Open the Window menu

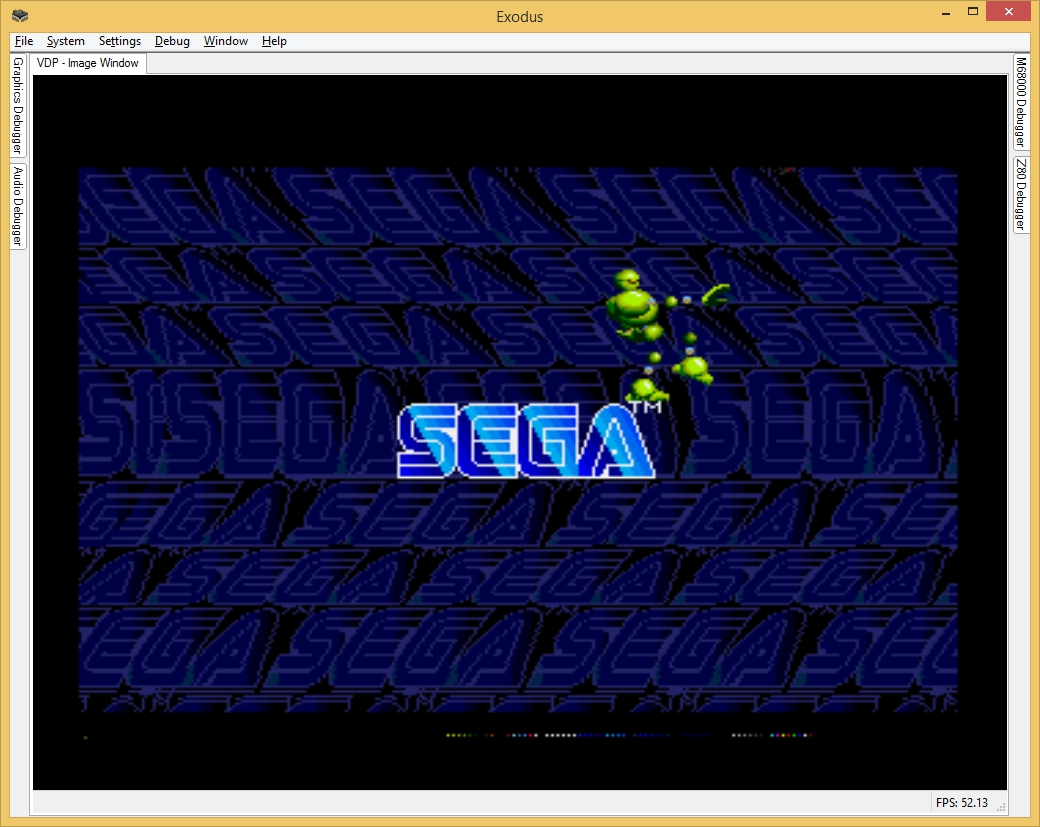point(226,41)
